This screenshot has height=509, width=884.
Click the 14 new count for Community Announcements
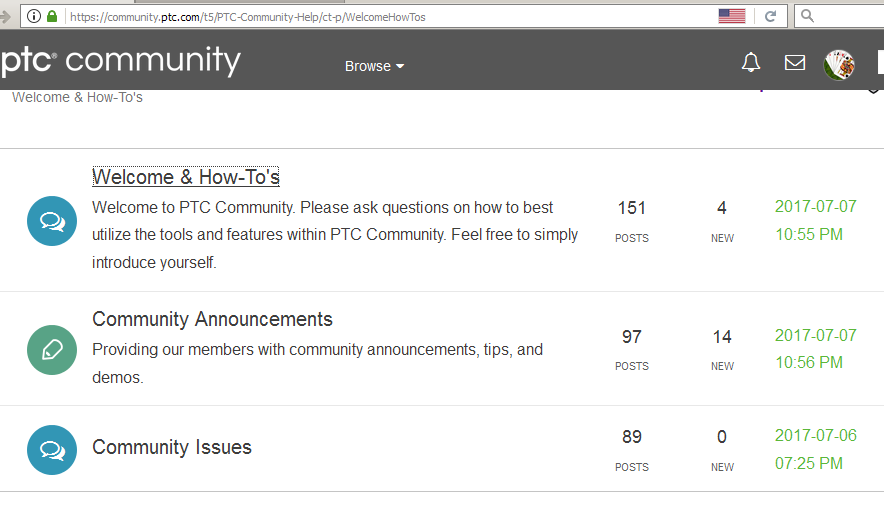[x=722, y=337]
